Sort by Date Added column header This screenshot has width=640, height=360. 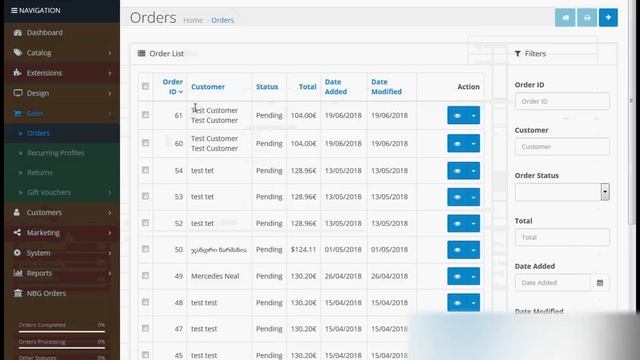pyautogui.click(x=336, y=87)
